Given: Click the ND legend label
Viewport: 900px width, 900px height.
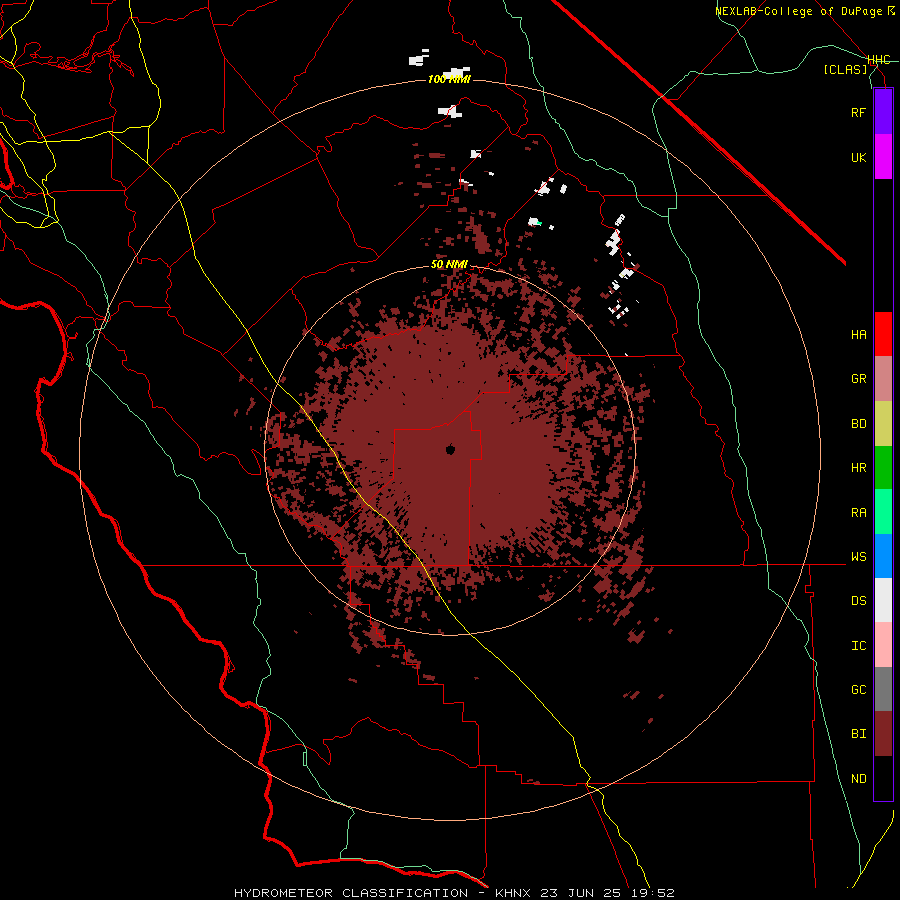Looking at the screenshot, I should 858,779.
